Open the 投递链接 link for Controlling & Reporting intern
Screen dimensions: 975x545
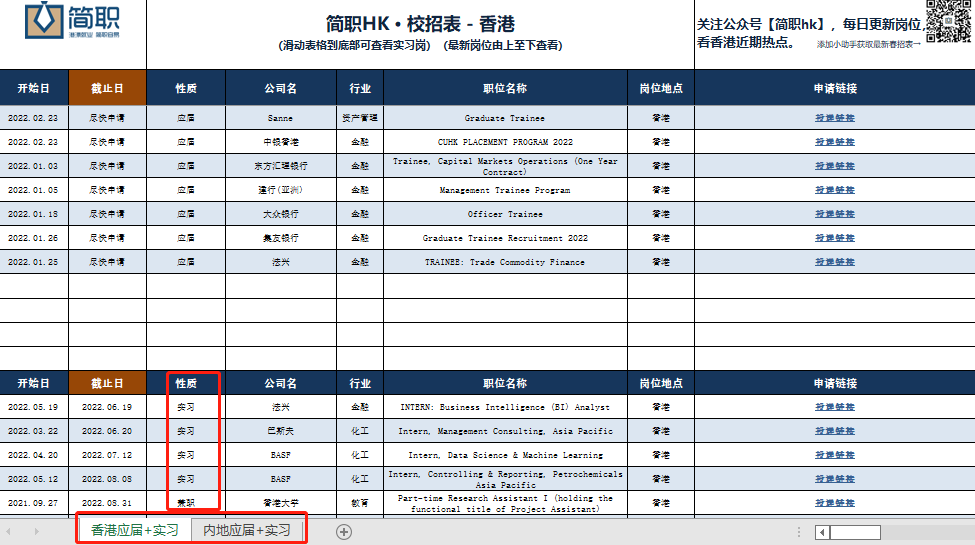(x=834, y=479)
